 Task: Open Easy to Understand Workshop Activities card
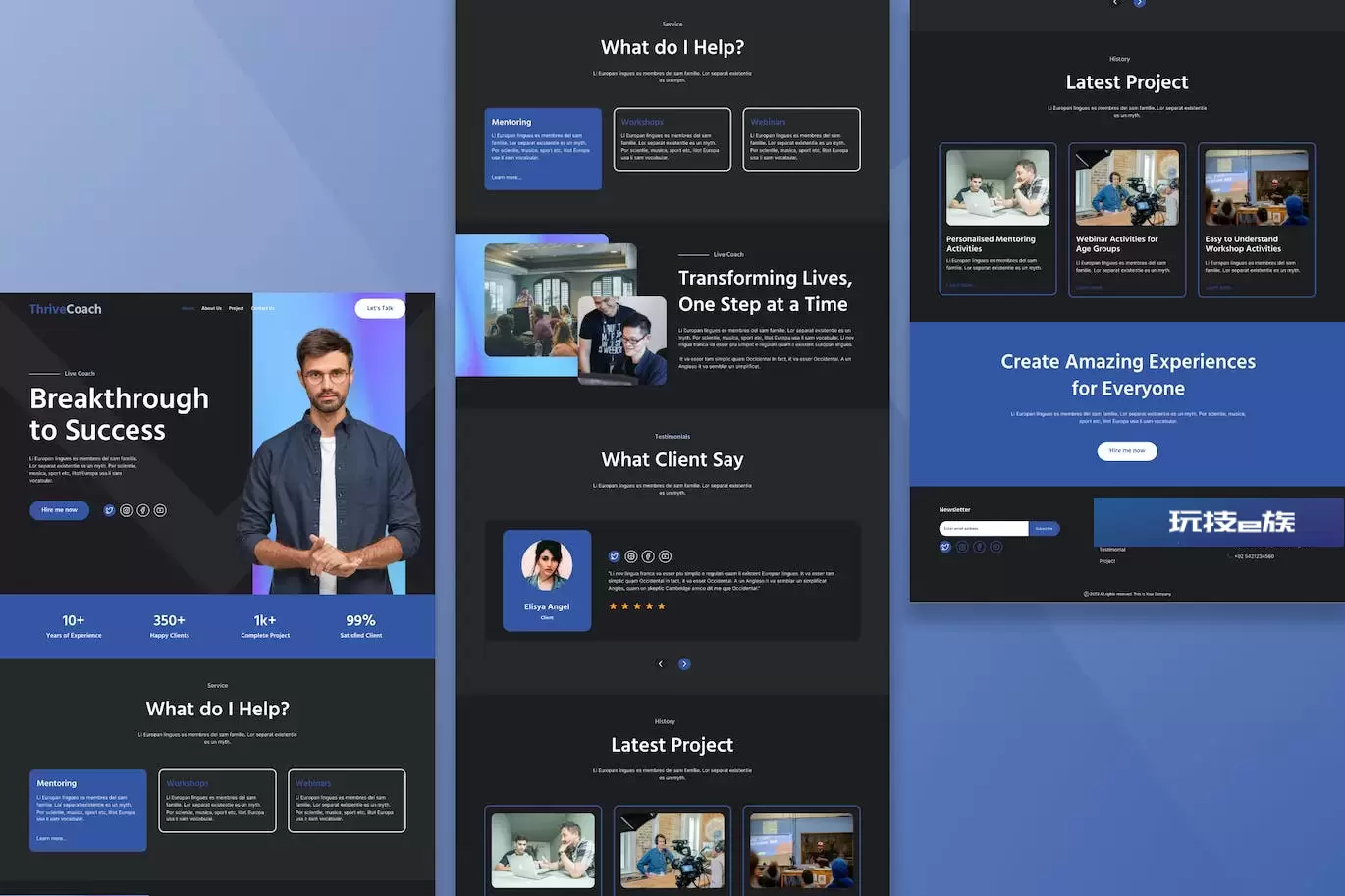(1257, 220)
